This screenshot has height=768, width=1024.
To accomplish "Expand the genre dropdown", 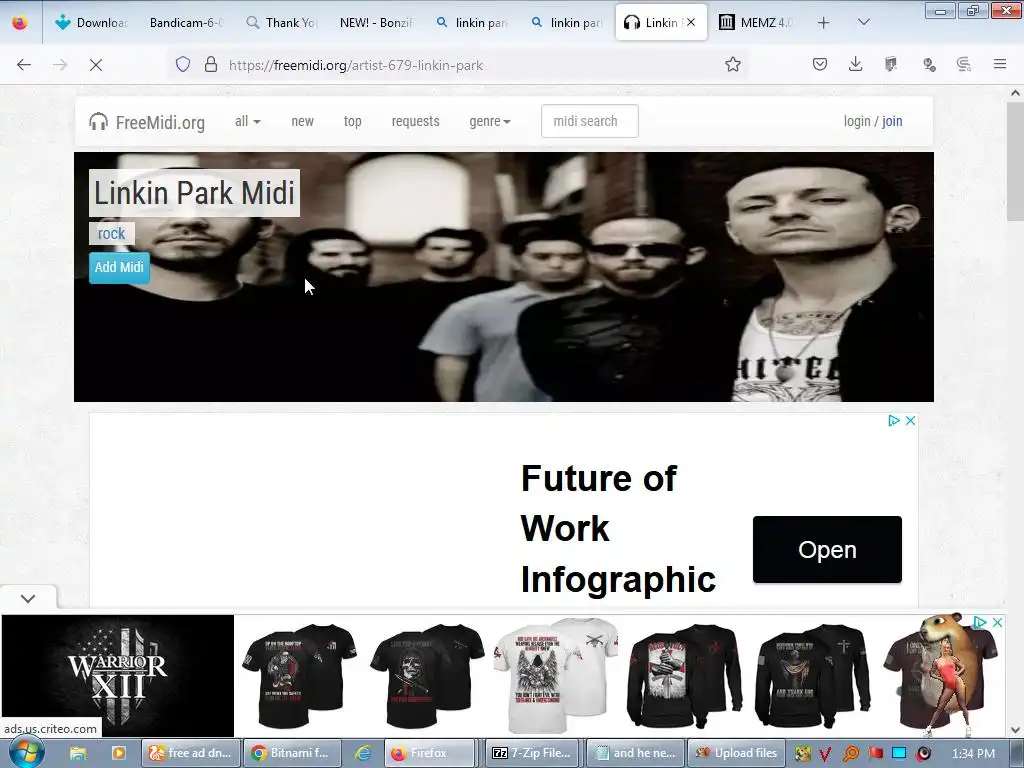I will tap(490, 121).
